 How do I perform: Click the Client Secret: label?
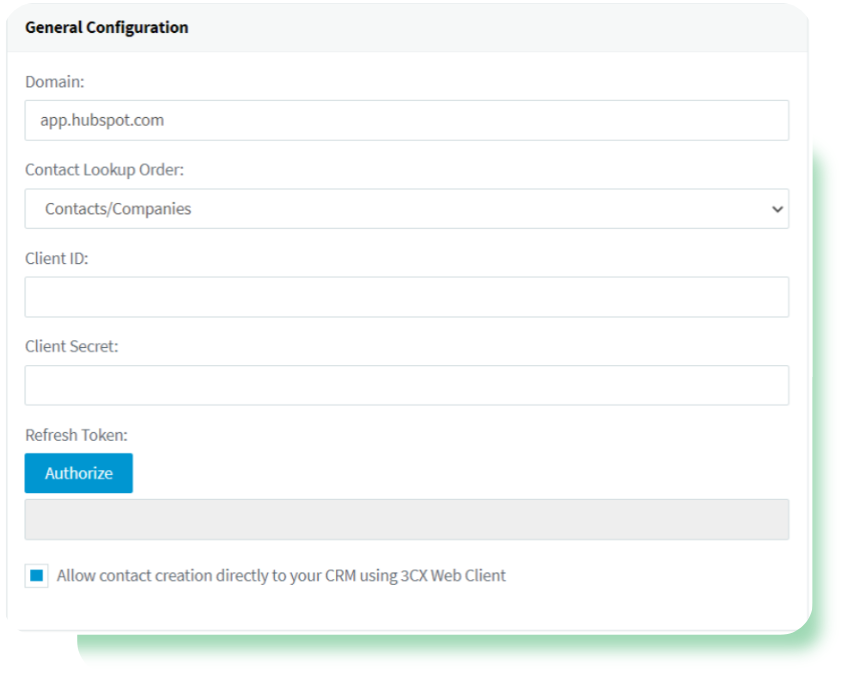[71, 346]
